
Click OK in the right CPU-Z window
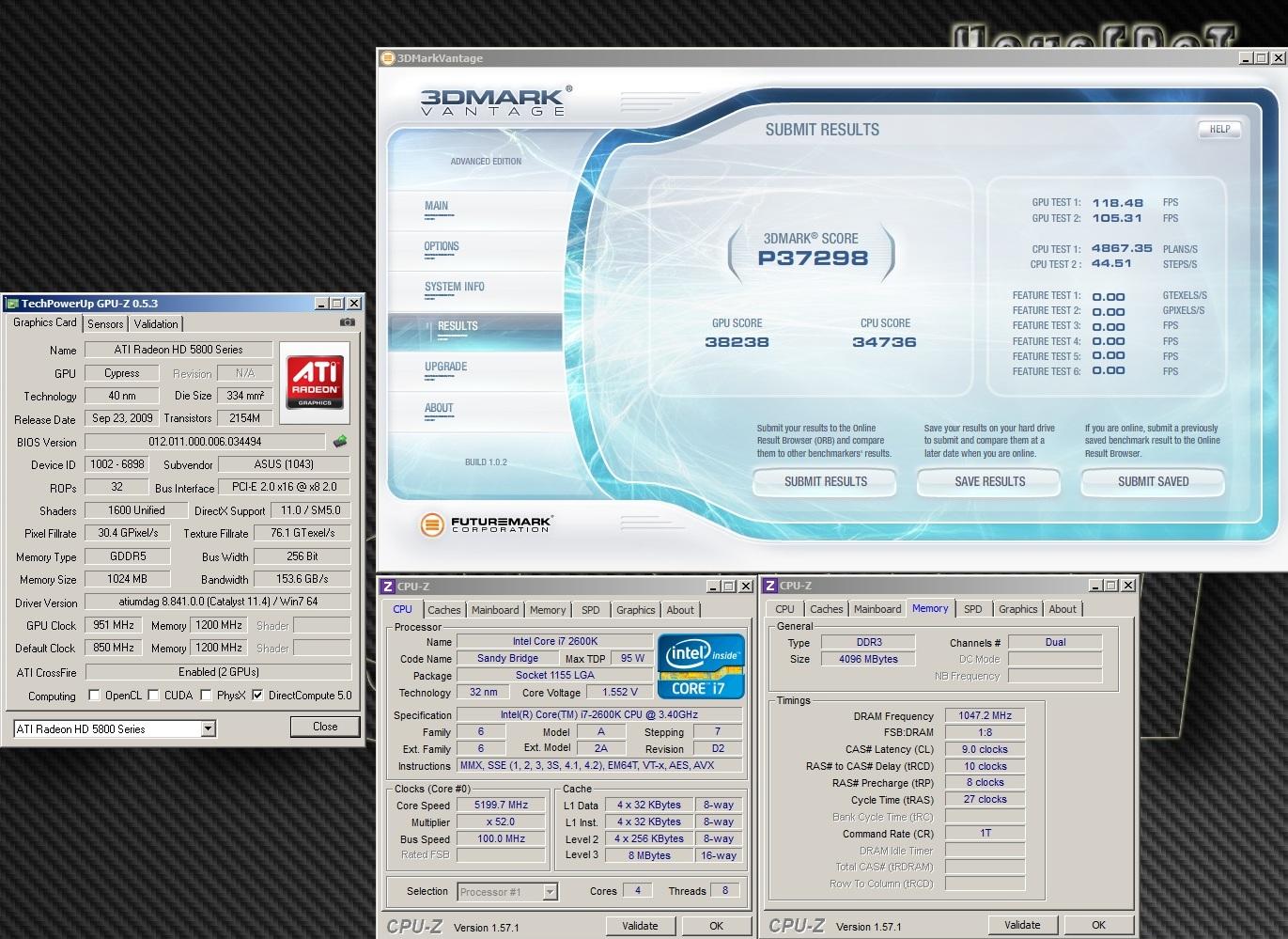click(x=1099, y=925)
